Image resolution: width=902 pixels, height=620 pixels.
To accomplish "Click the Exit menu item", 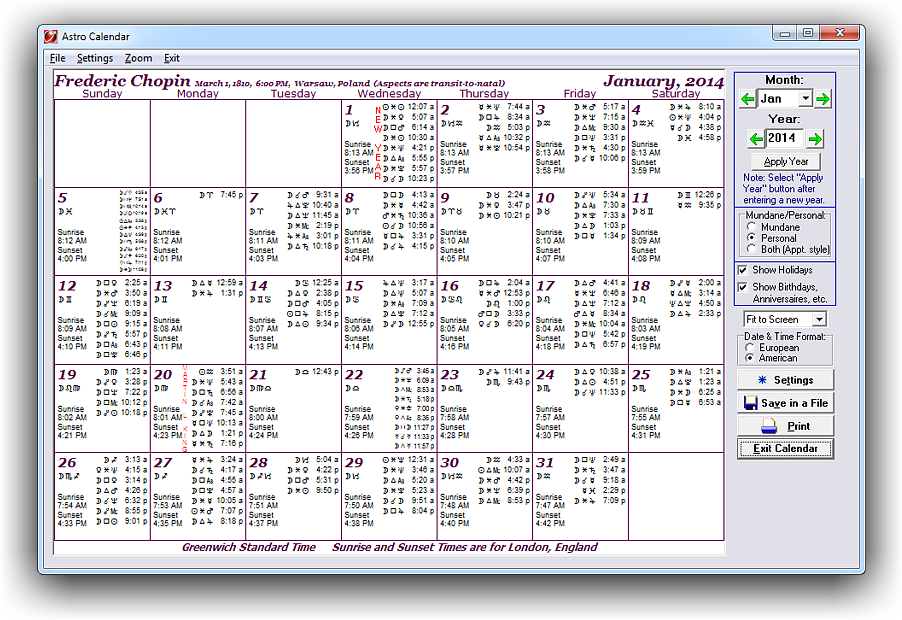I will [x=171, y=58].
